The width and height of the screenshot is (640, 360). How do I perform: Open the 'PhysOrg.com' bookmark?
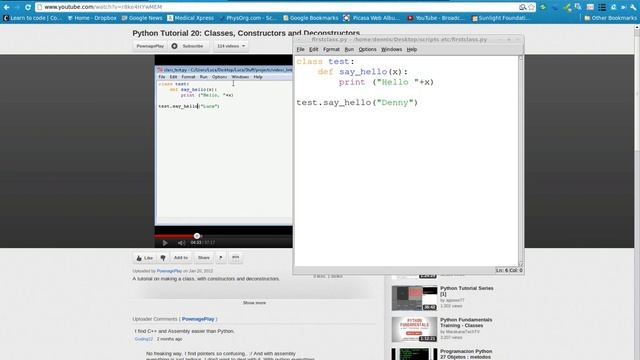pos(248,18)
